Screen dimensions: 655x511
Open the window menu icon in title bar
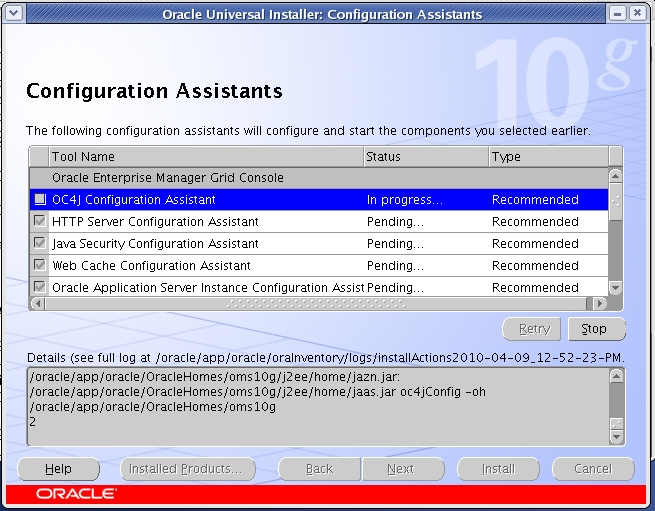(x=13, y=14)
